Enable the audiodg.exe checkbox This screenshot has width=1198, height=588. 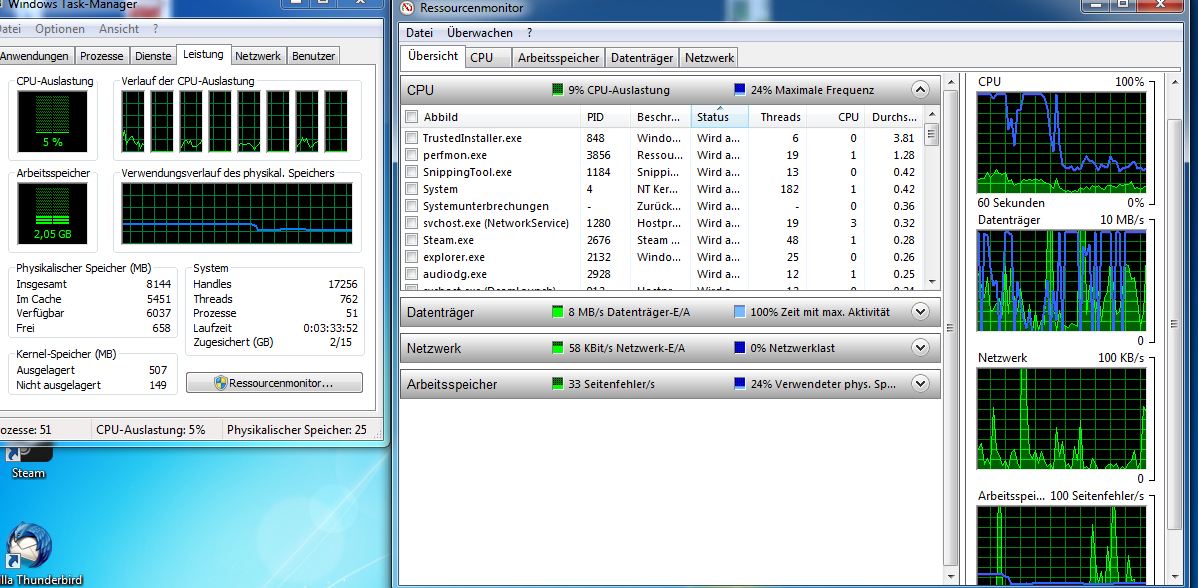click(411, 274)
